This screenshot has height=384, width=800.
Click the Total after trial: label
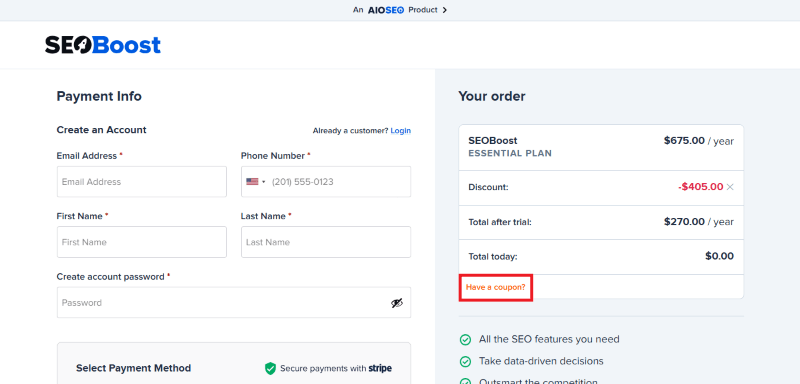pyautogui.click(x=500, y=222)
